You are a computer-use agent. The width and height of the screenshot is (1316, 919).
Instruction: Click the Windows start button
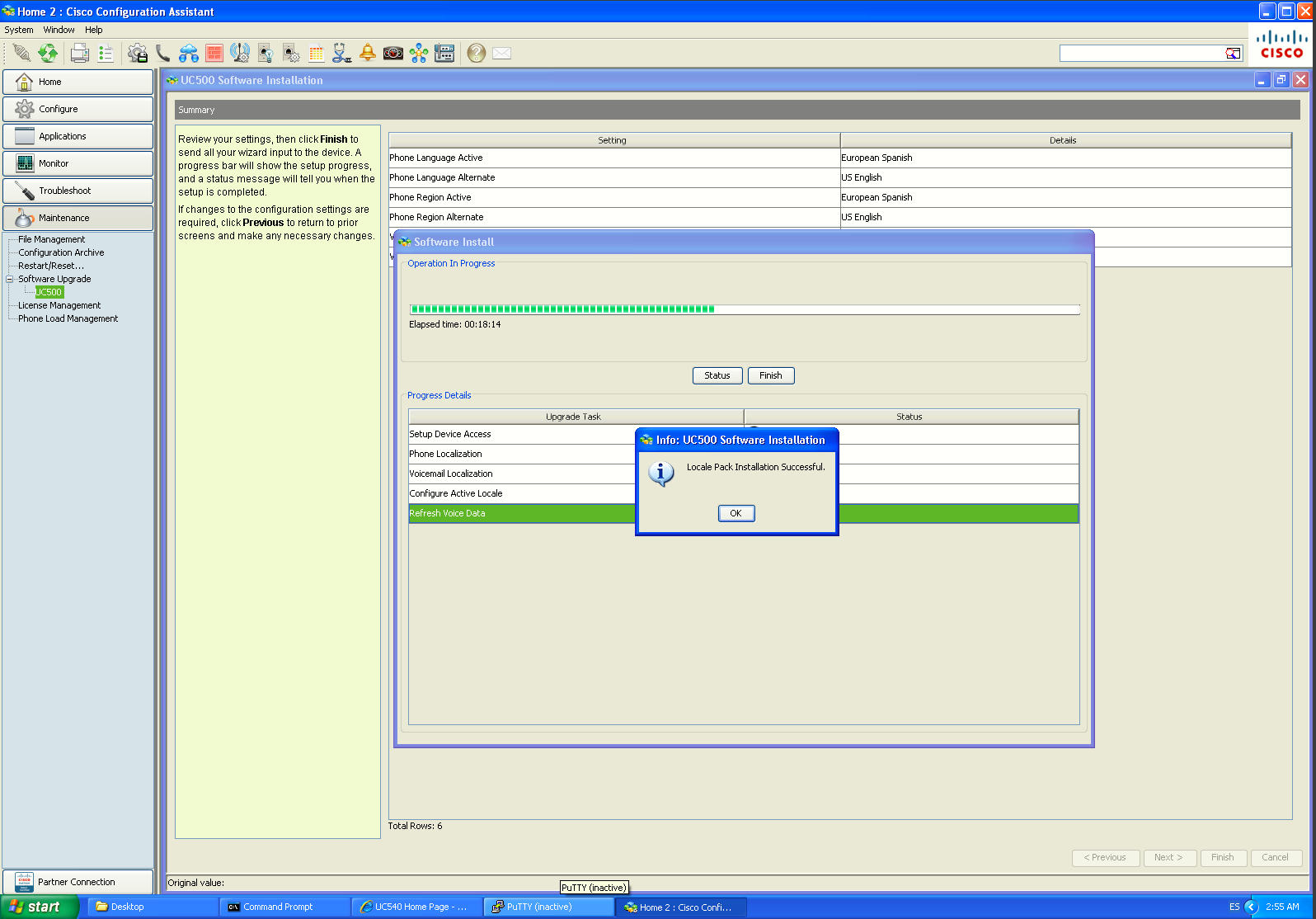tap(40, 907)
